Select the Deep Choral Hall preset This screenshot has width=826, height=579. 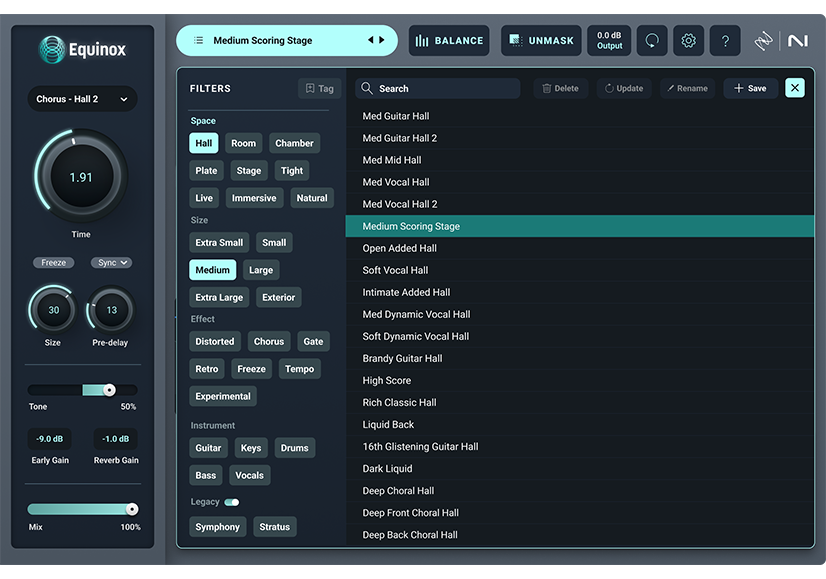pos(579,491)
